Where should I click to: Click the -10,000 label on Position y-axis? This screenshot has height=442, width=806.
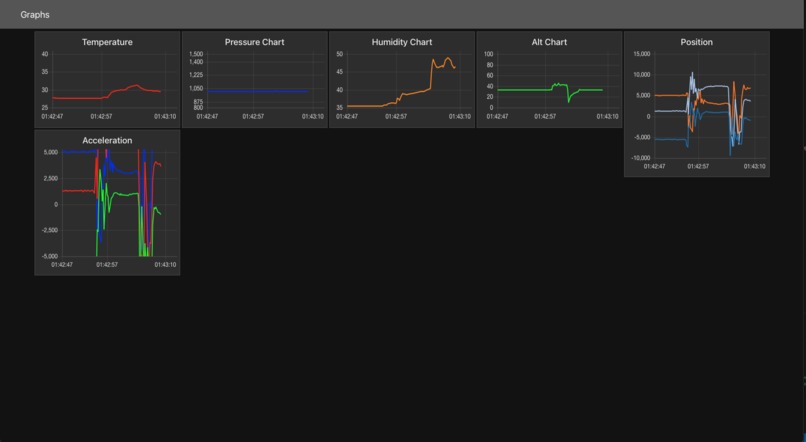point(641,158)
